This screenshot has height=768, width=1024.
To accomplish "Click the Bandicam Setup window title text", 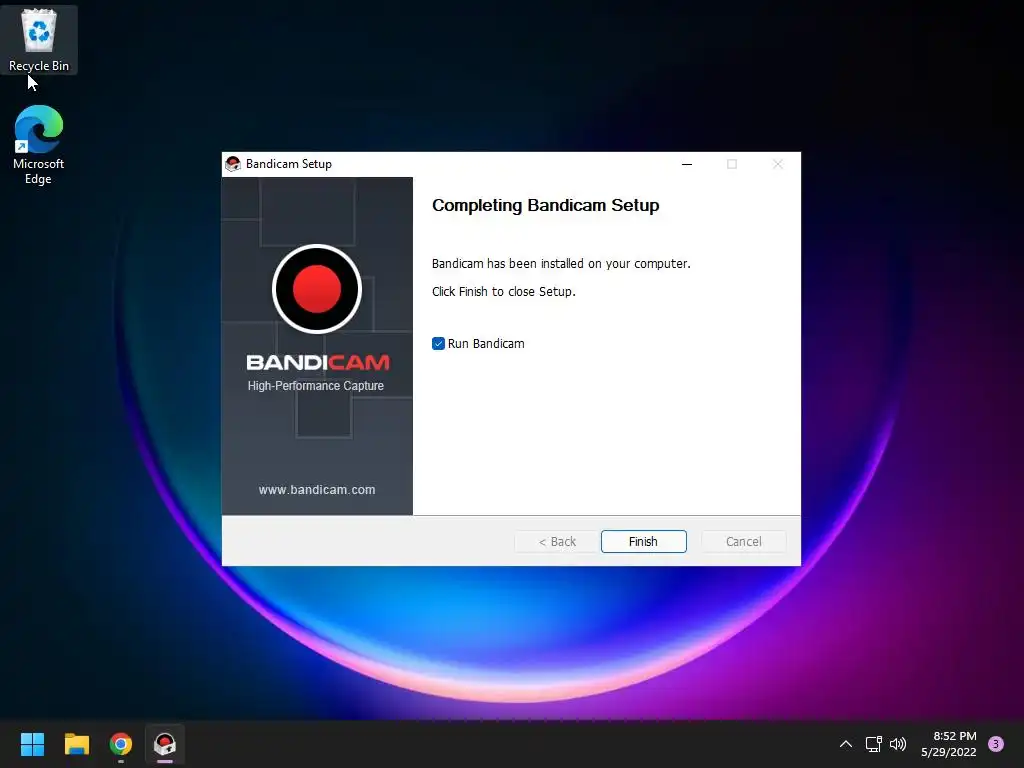I will pyautogui.click(x=289, y=164).
